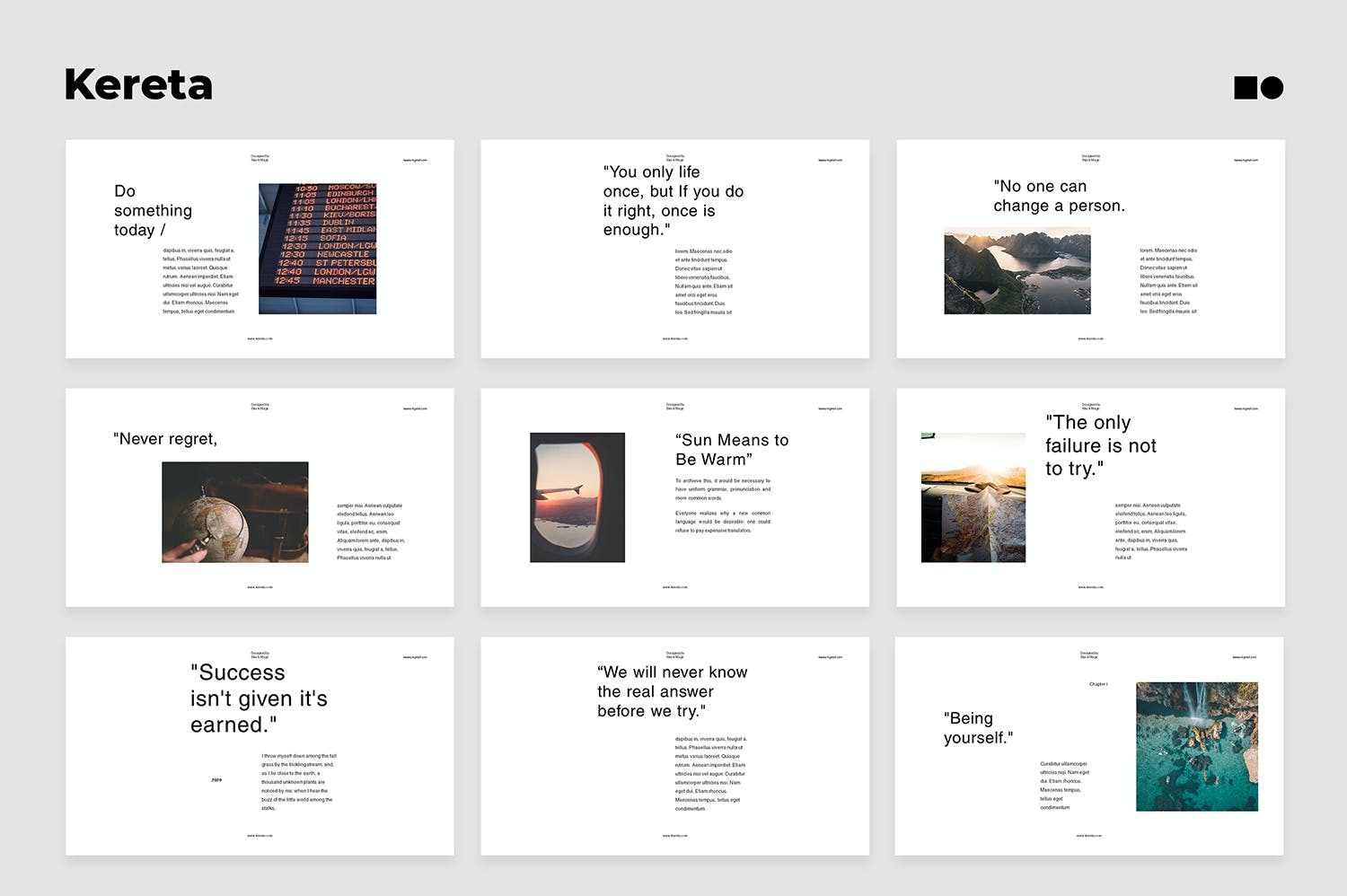Screen dimensions: 1347x896
Task: Click the "Never regret," heading
Action: pyautogui.click(x=165, y=439)
